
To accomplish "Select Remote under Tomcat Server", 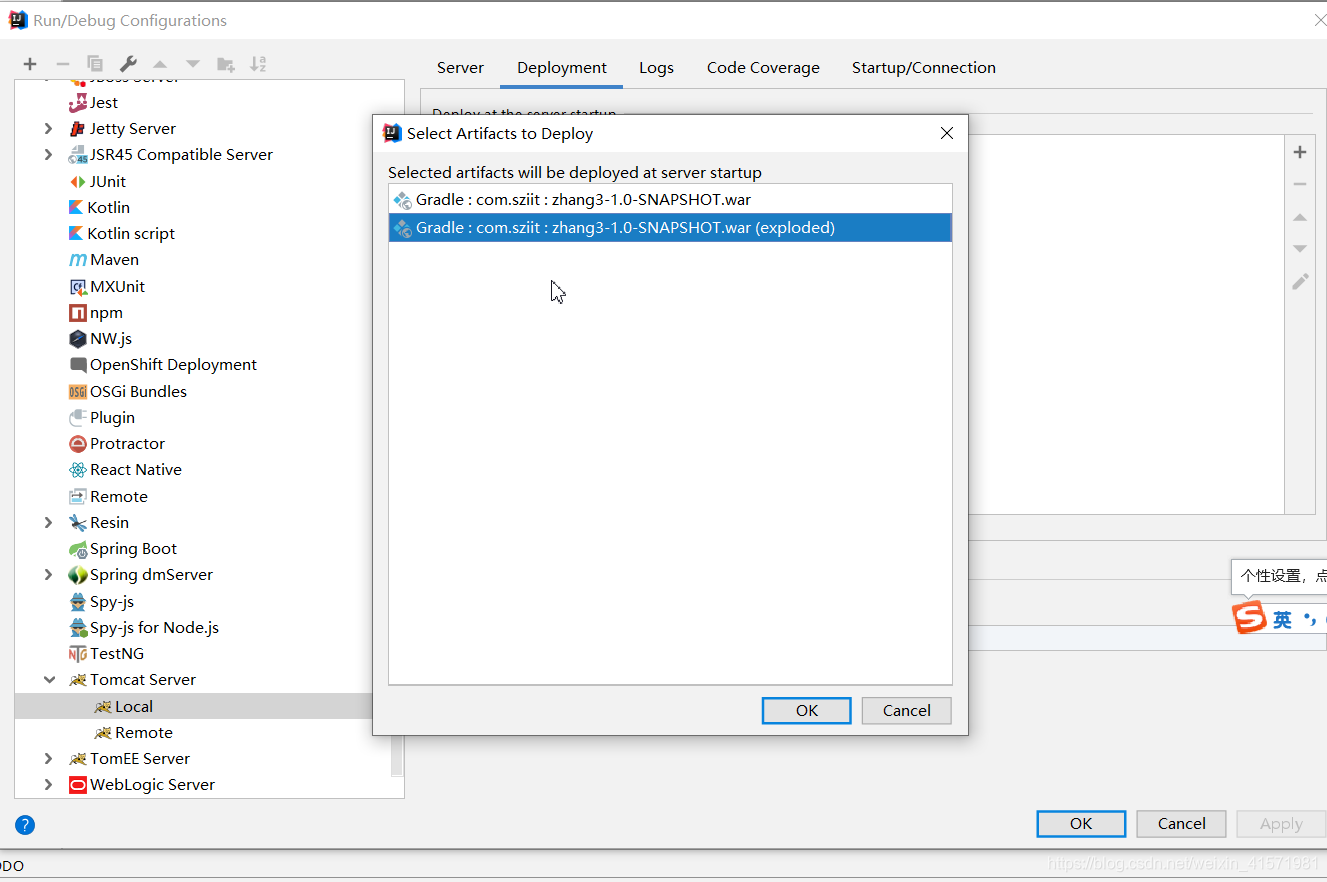I will coord(143,733).
